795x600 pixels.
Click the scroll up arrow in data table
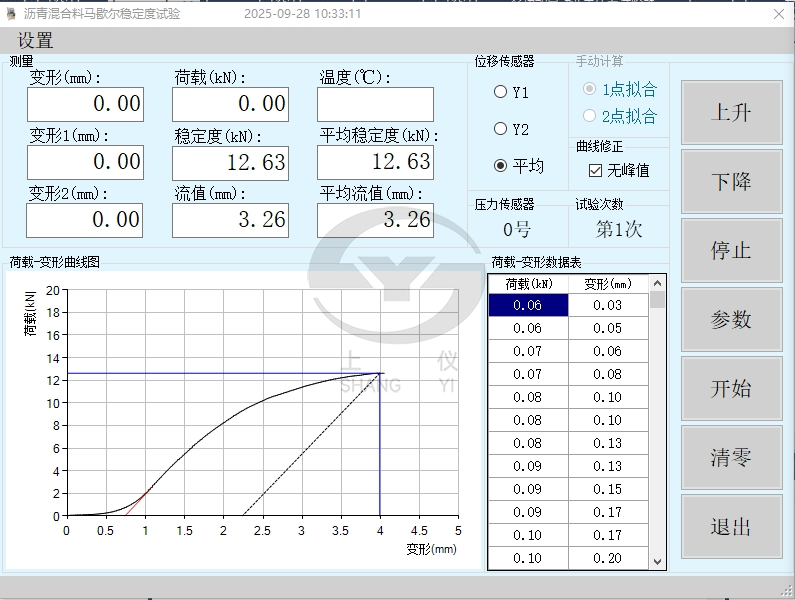click(x=657, y=283)
